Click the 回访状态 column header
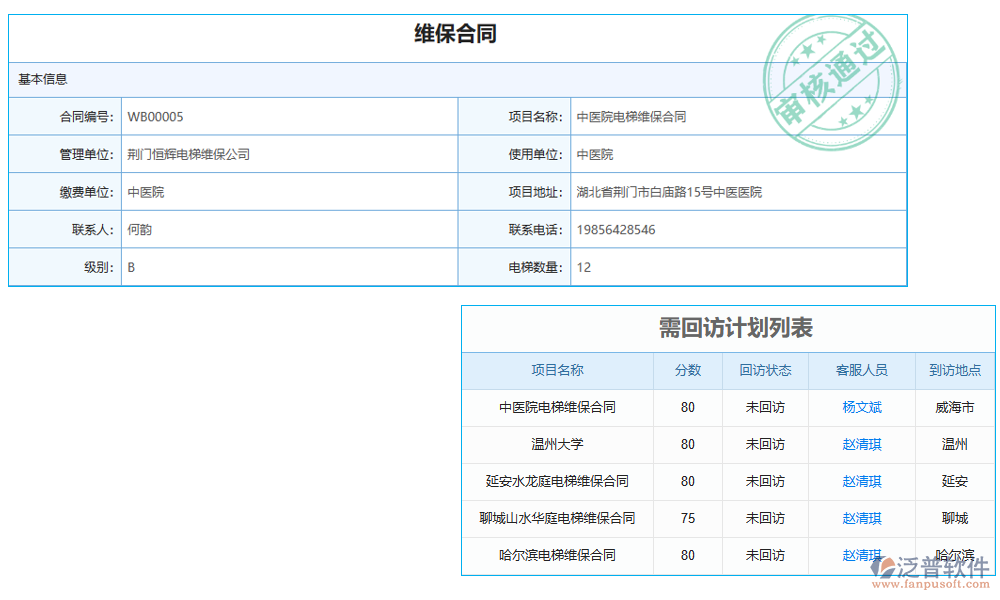1000x600 pixels. [x=765, y=370]
